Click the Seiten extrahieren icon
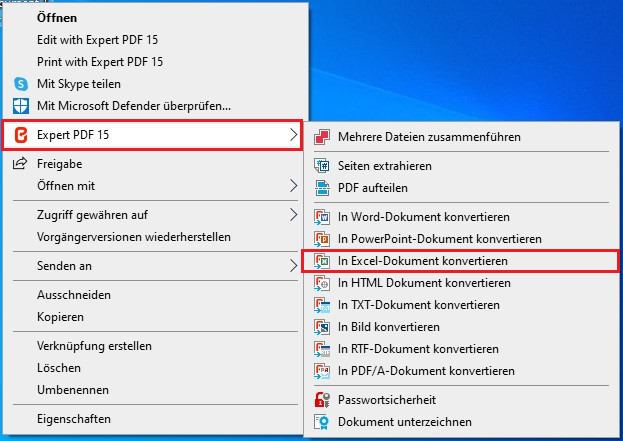 pos(322,166)
